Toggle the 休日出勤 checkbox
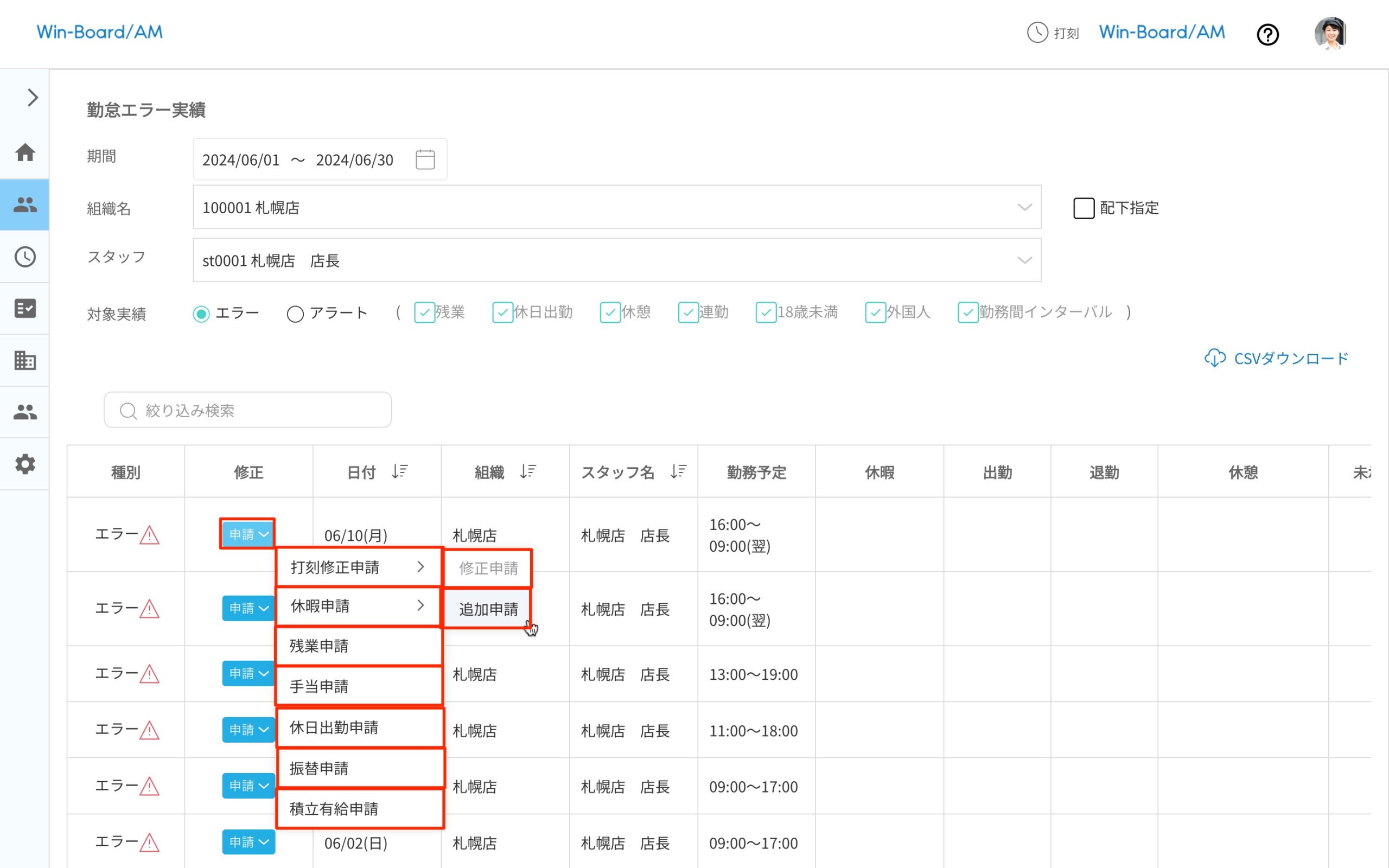The height and width of the screenshot is (868, 1389). point(502,313)
